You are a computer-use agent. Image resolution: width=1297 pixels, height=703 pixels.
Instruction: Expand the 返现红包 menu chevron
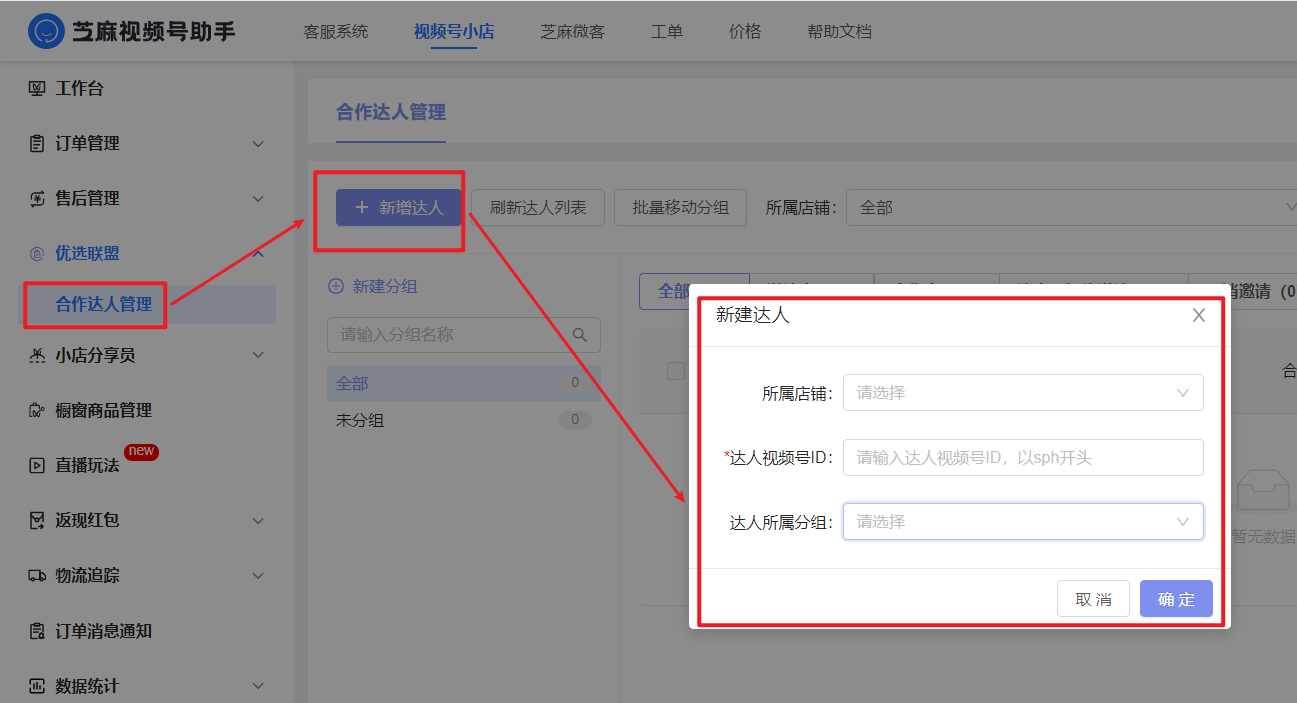258,520
